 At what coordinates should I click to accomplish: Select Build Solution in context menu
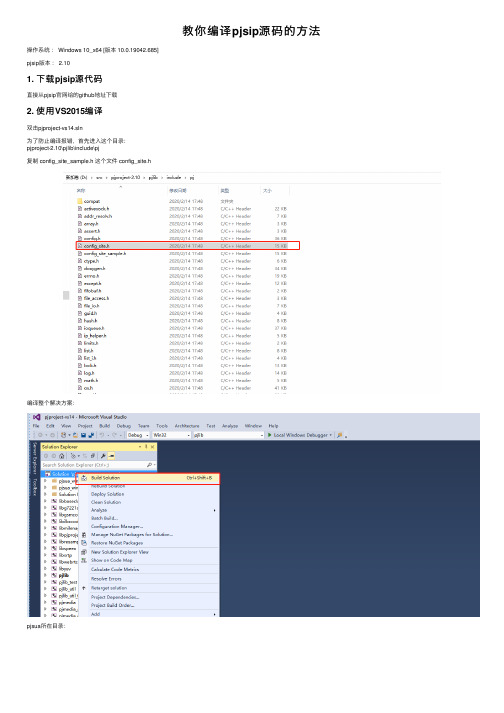149,478
